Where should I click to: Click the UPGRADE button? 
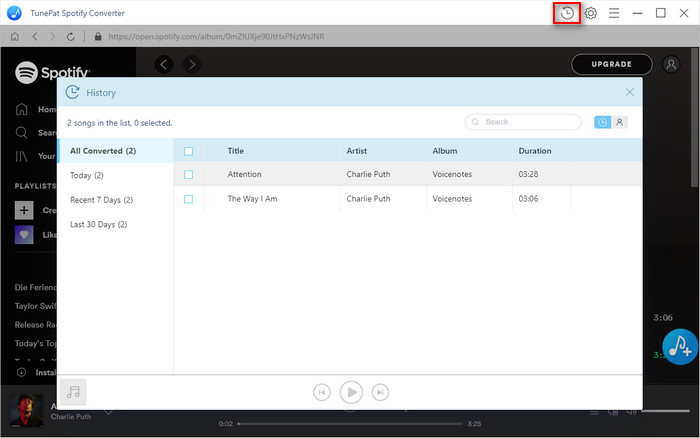pyautogui.click(x=612, y=64)
